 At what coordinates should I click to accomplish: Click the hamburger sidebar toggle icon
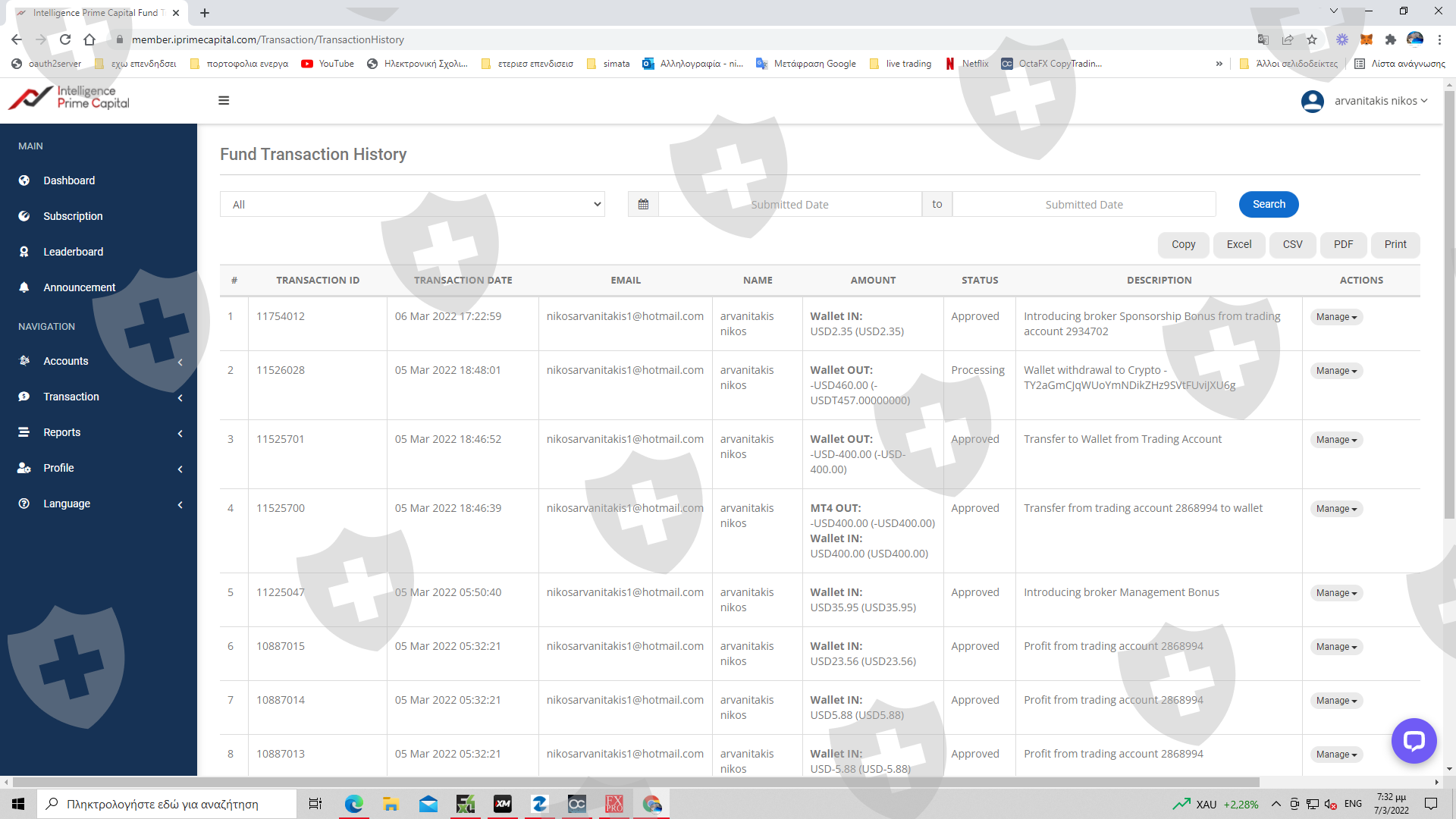click(224, 100)
